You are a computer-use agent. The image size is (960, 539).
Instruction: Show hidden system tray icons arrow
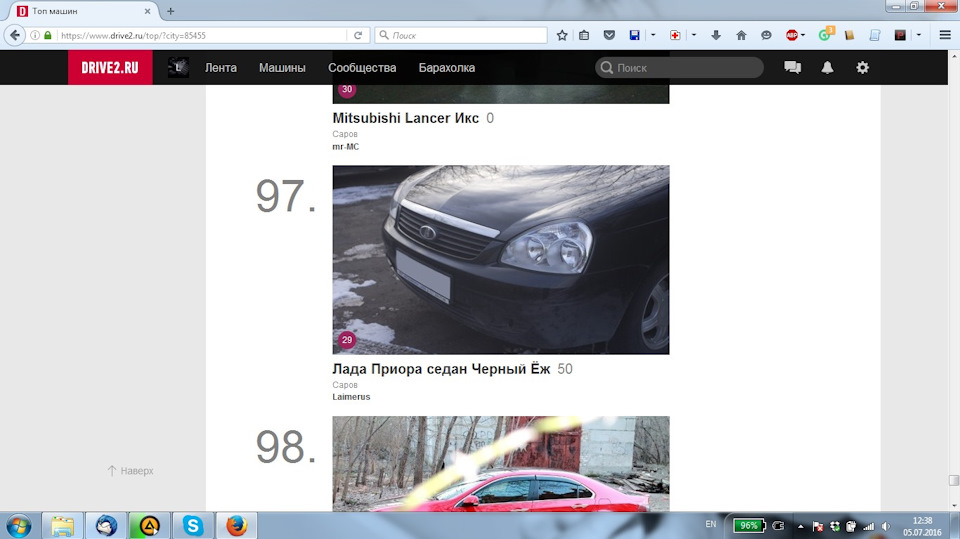pyautogui.click(x=800, y=526)
